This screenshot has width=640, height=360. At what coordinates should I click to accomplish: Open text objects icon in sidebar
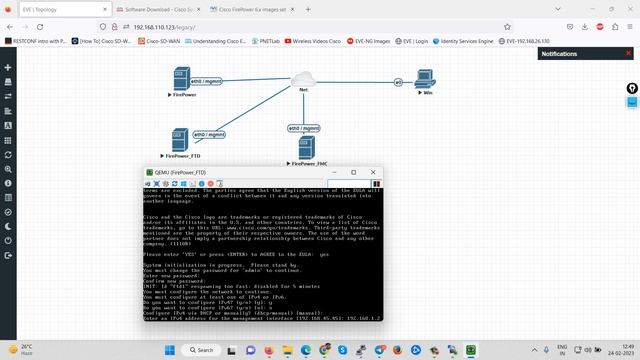8,126
